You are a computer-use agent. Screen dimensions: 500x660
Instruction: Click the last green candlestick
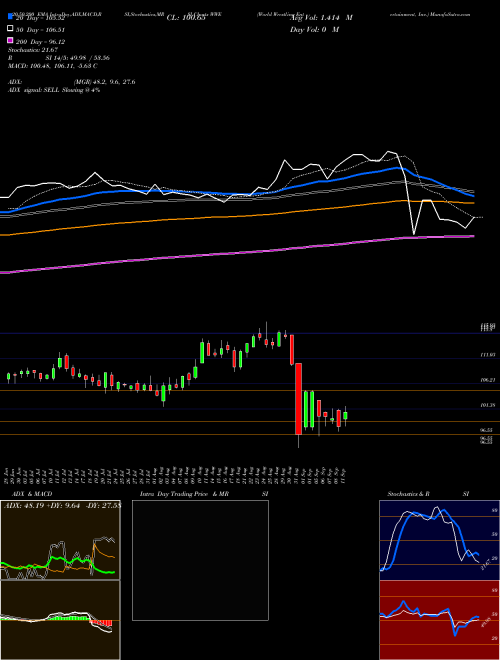pos(345,415)
